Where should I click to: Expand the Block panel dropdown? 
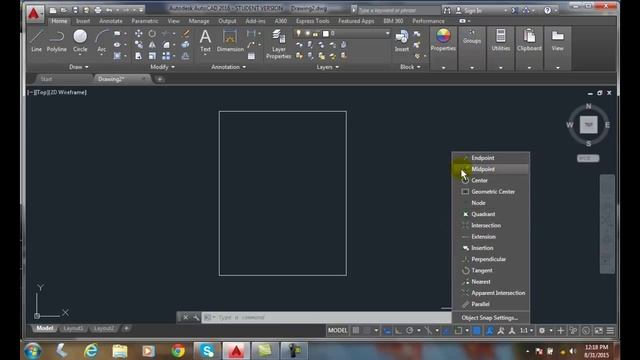click(x=410, y=67)
